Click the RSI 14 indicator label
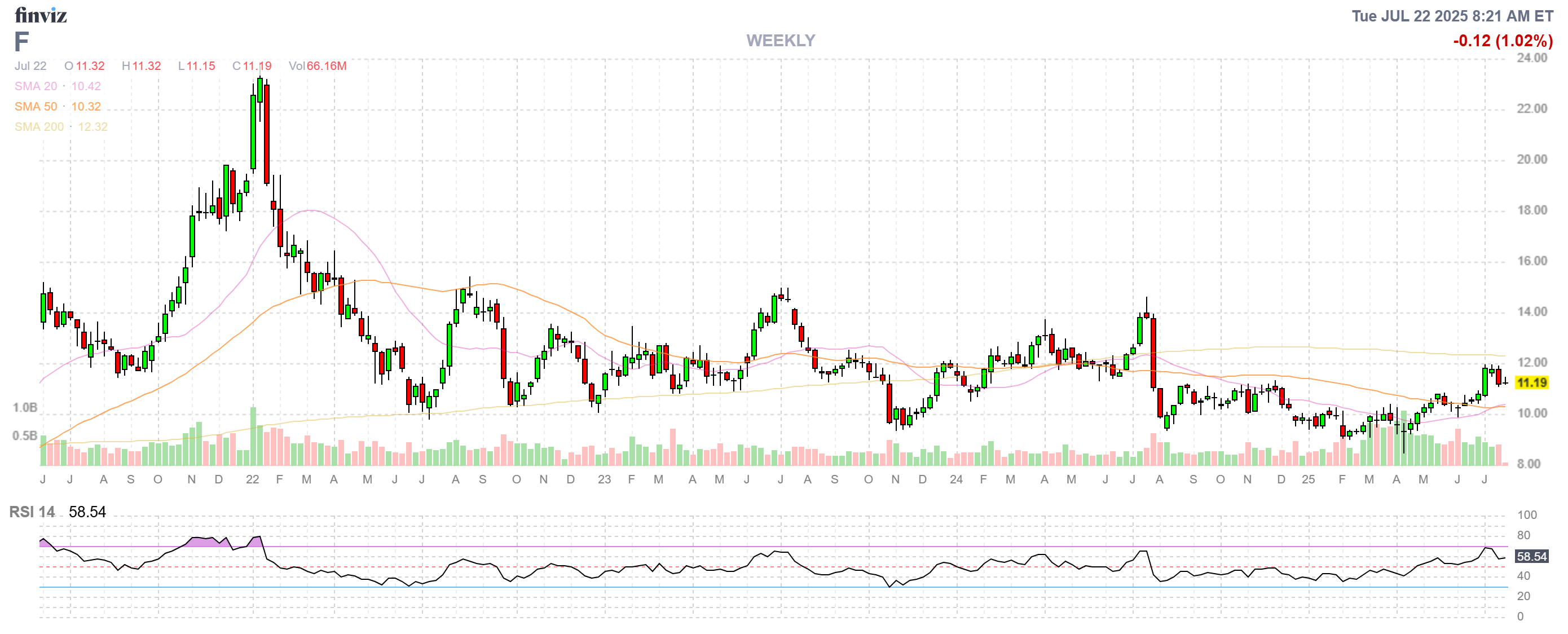The height and width of the screenshot is (634, 1568). [32, 512]
